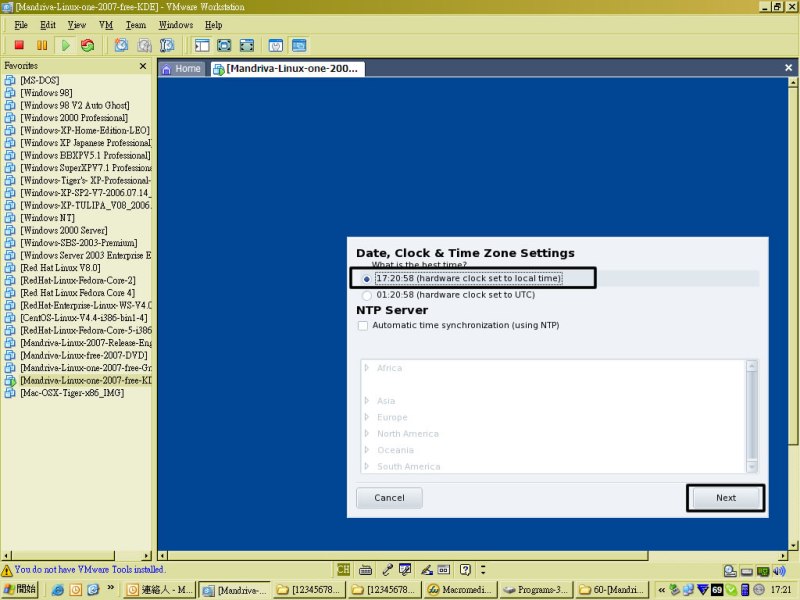Click the input method CH indicator icon
This screenshot has height=600, width=800.
click(343, 569)
